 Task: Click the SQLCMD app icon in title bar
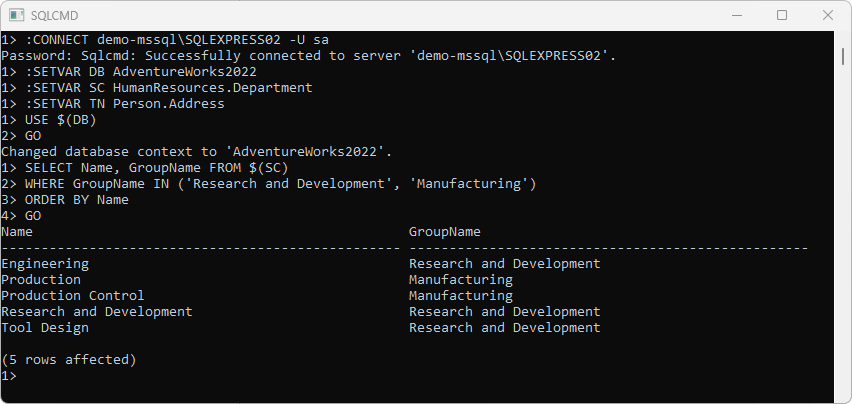(x=16, y=15)
